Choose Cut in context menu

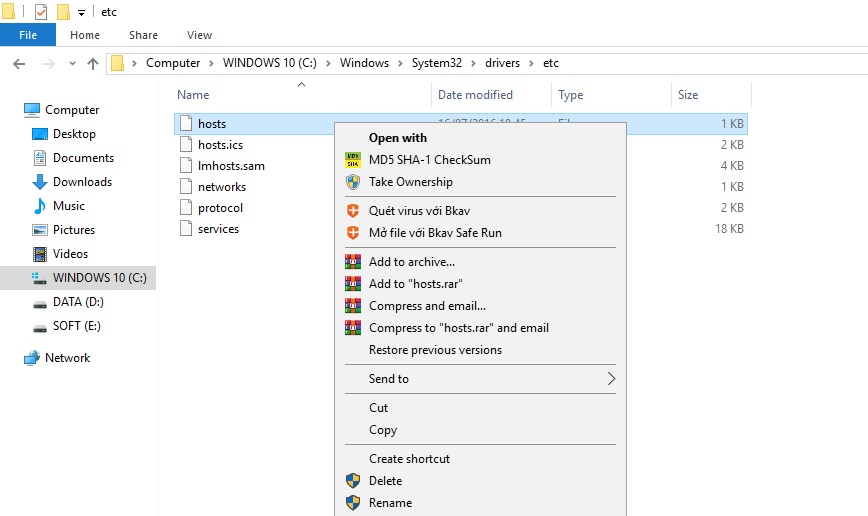(x=480, y=408)
